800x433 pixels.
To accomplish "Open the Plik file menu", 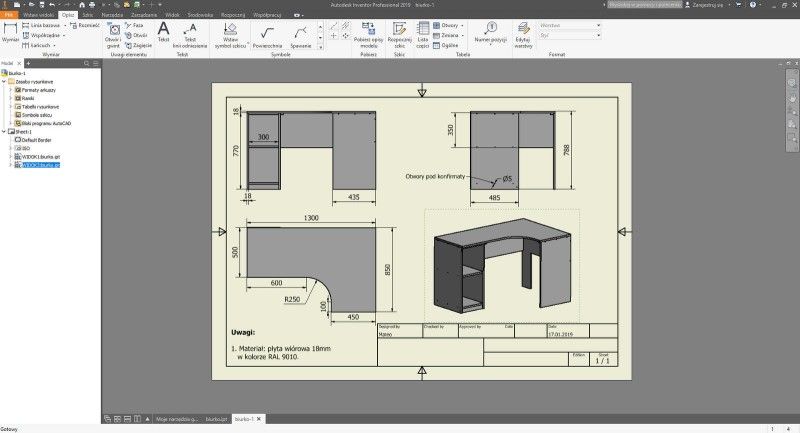I will tap(9, 15).
